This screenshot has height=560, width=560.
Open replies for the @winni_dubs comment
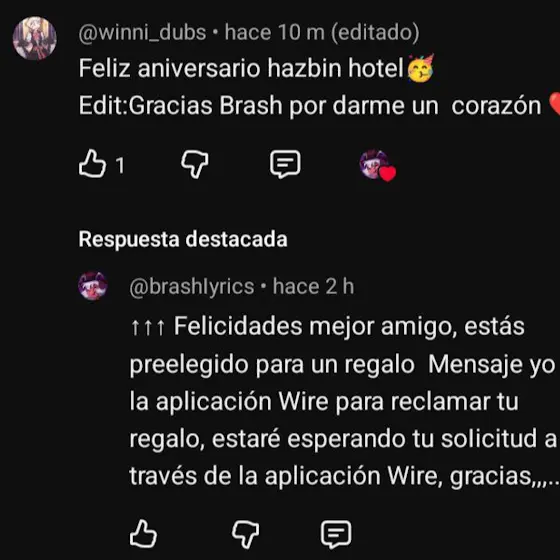pos(285,164)
